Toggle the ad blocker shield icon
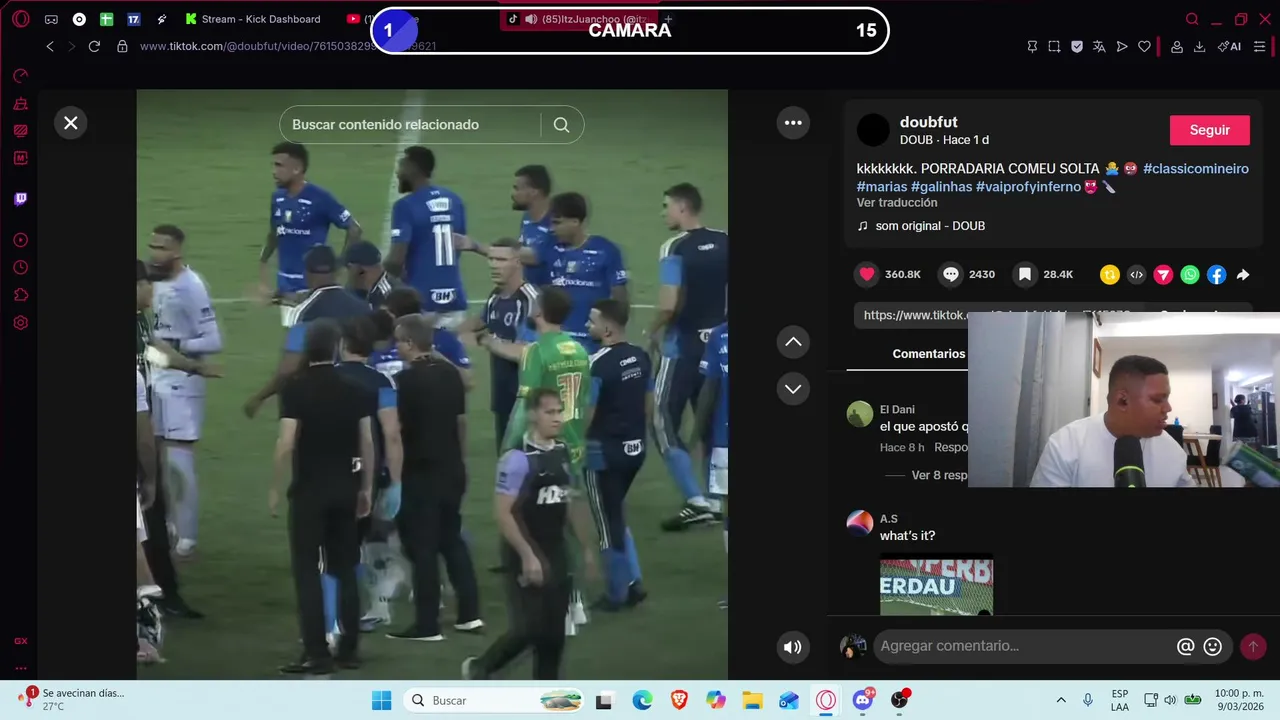 [x=1077, y=46]
